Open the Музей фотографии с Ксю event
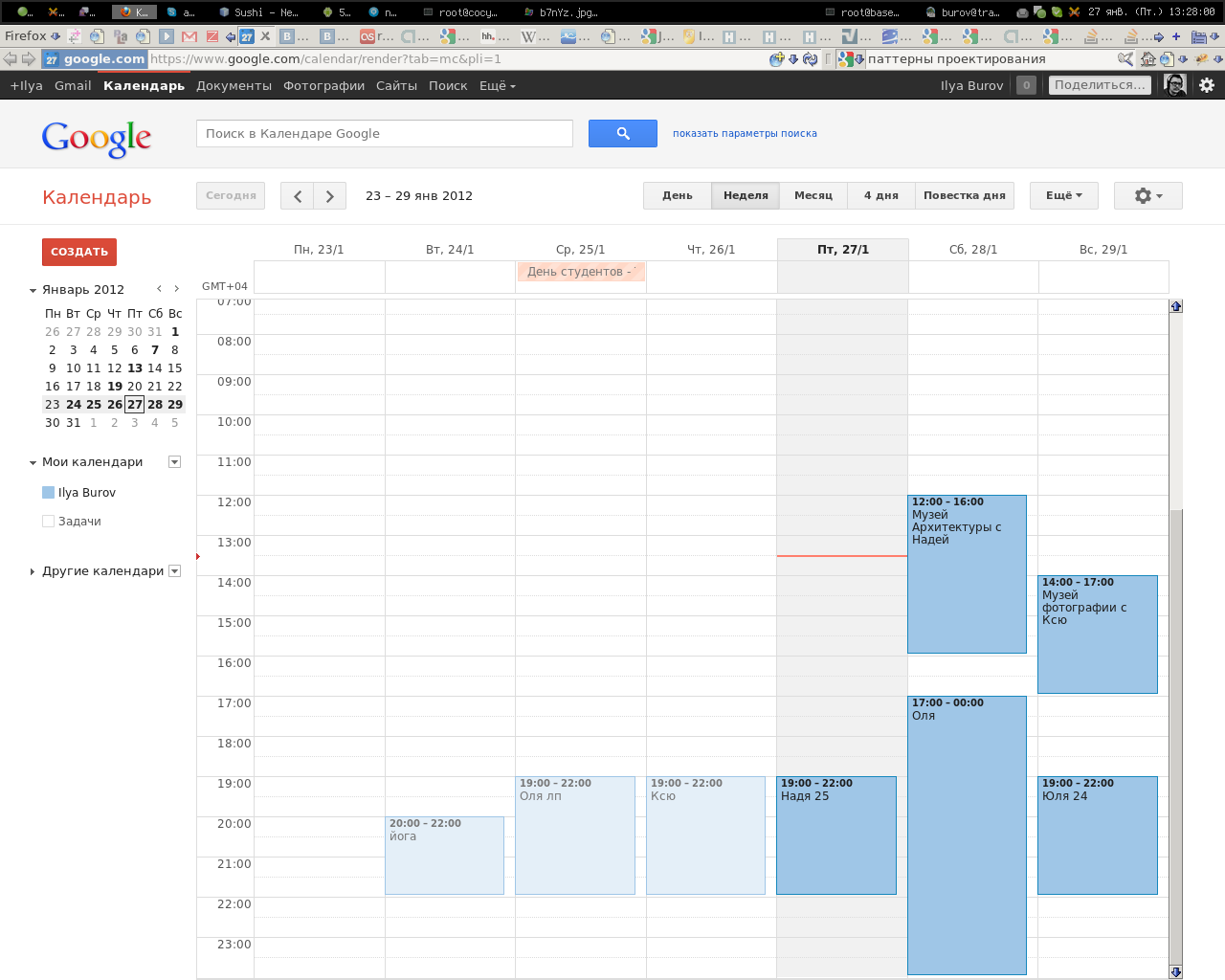This screenshot has height=980, width=1225. point(1098,635)
